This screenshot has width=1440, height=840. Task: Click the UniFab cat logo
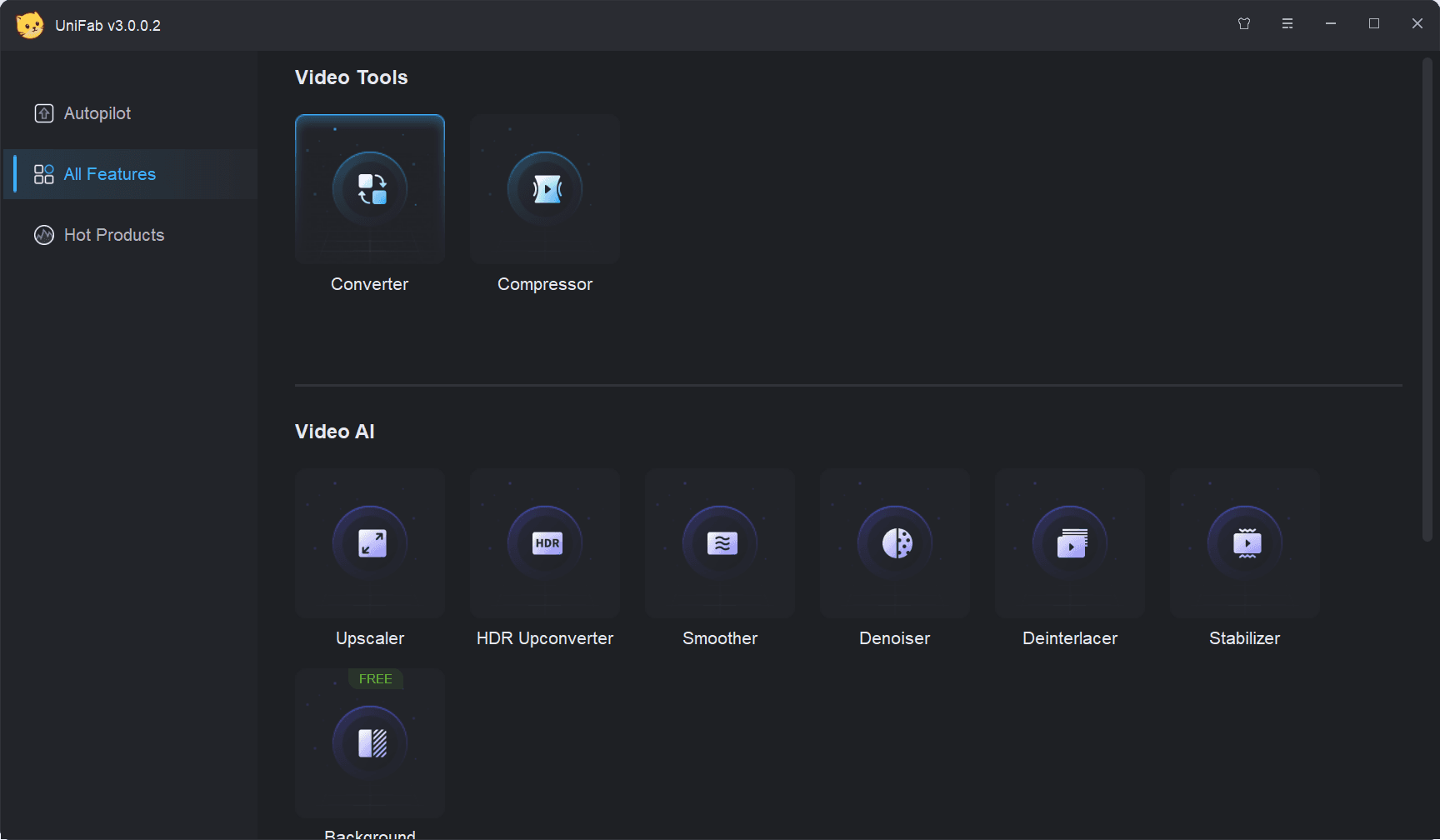tap(30, 25)
